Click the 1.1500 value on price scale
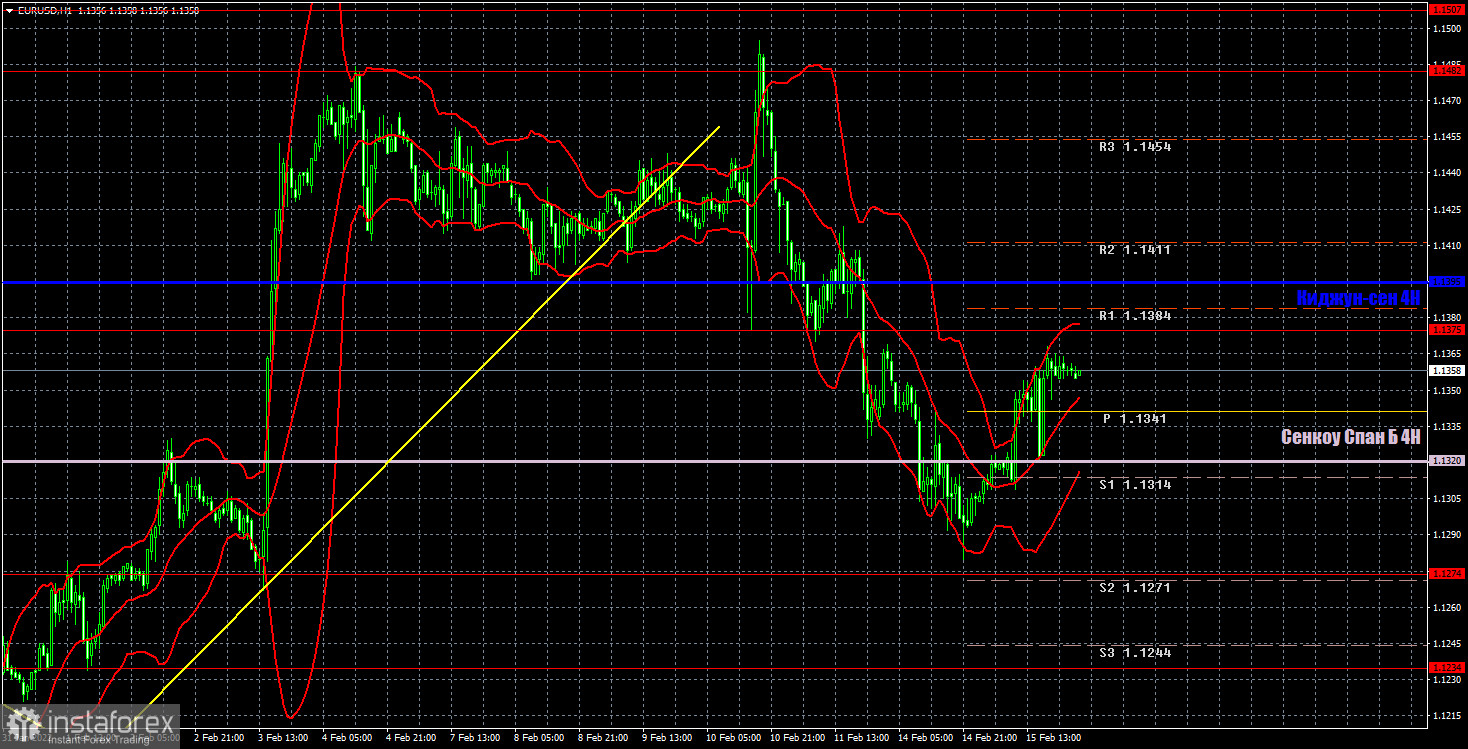Viewport: 1468px width, 749px height. click(x=1446, y=29)
